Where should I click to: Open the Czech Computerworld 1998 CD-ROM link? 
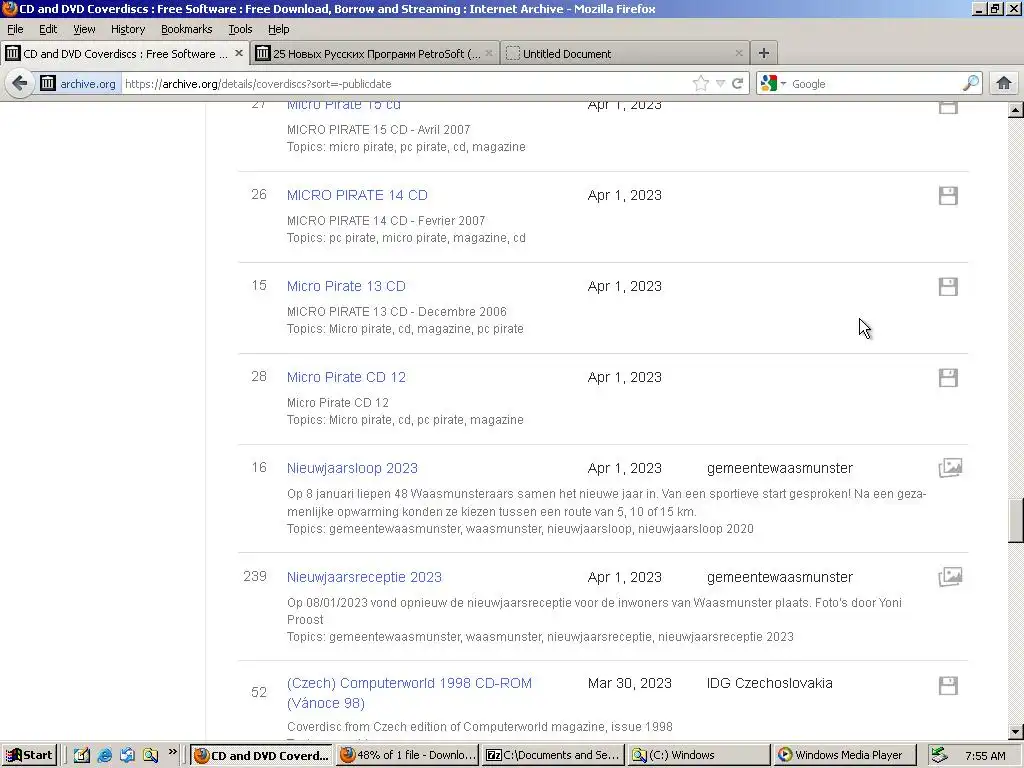(409, 693)
